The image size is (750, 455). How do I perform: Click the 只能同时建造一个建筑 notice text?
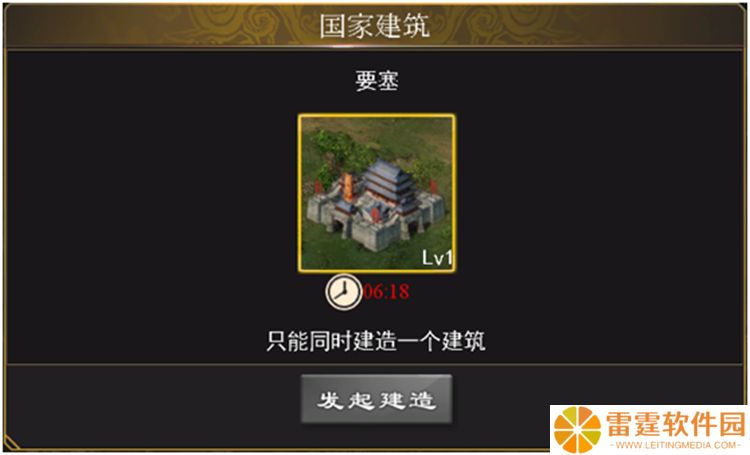point(376,342)
